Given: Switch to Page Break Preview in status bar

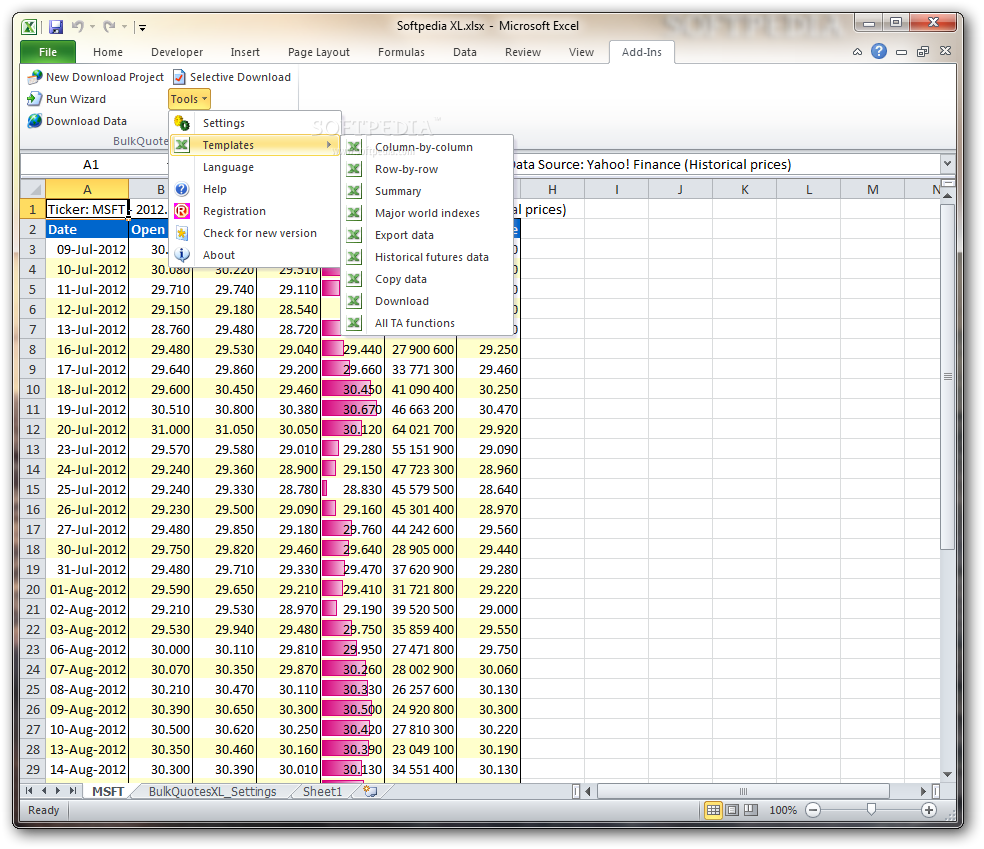Looking at the screenshot, I should 751,810.
